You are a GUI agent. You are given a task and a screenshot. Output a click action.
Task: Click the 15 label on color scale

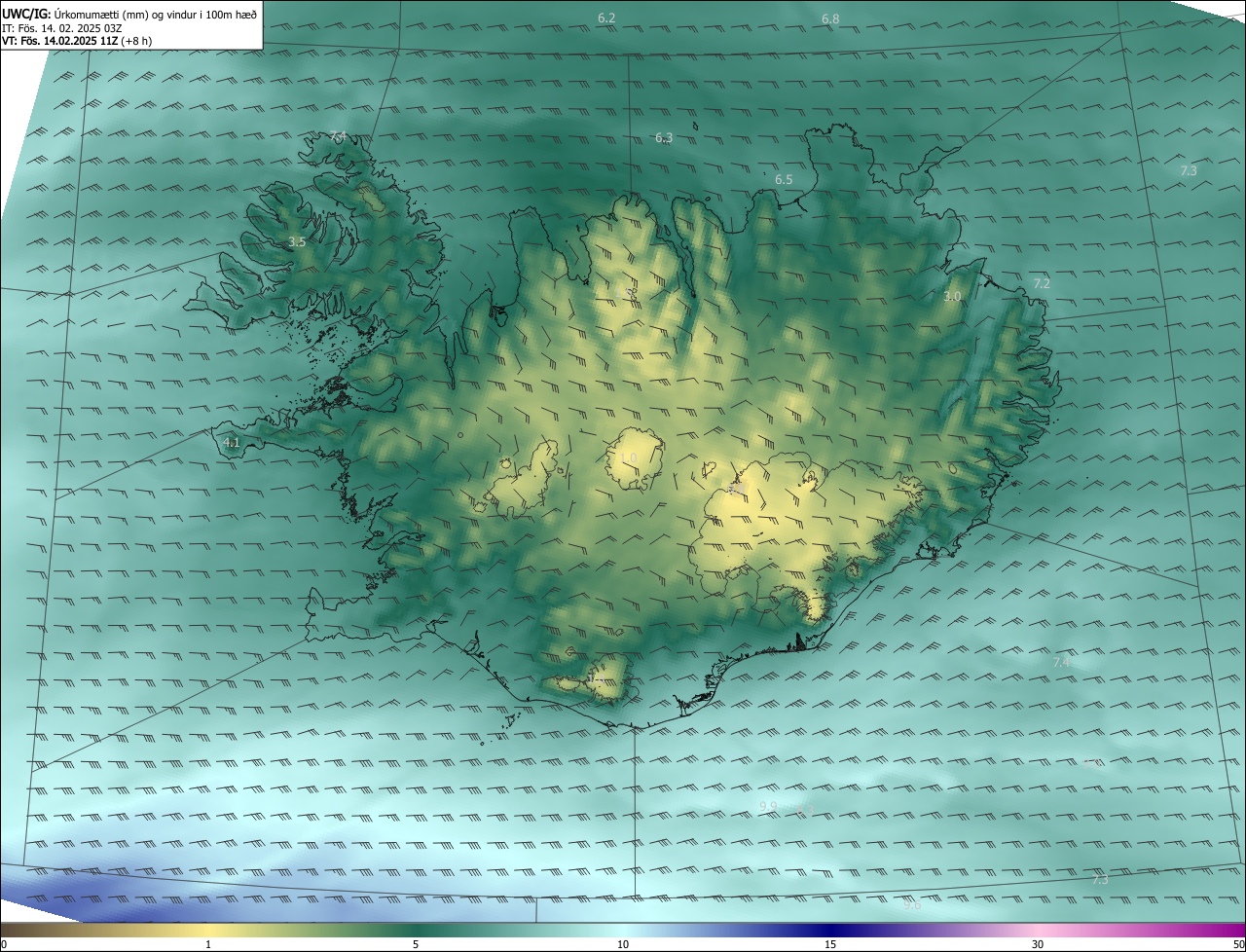(830, 945)
